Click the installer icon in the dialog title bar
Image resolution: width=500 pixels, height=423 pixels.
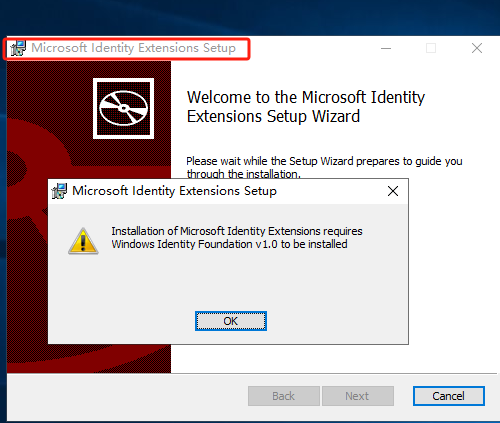(59, 191)
